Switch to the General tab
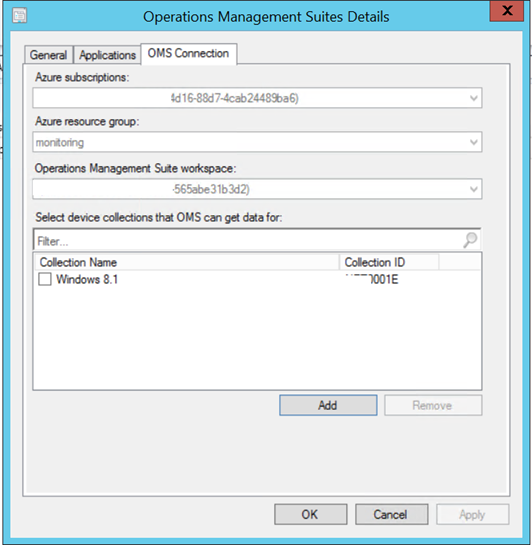 point(48,55)
